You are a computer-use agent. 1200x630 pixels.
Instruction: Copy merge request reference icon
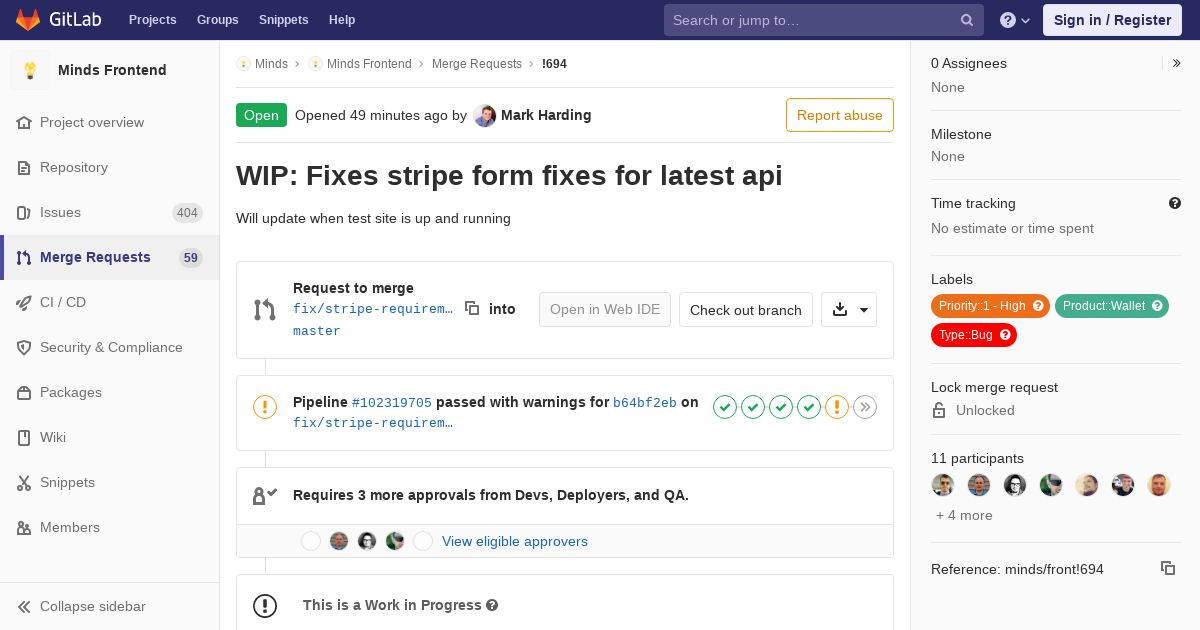[1168, 568]
